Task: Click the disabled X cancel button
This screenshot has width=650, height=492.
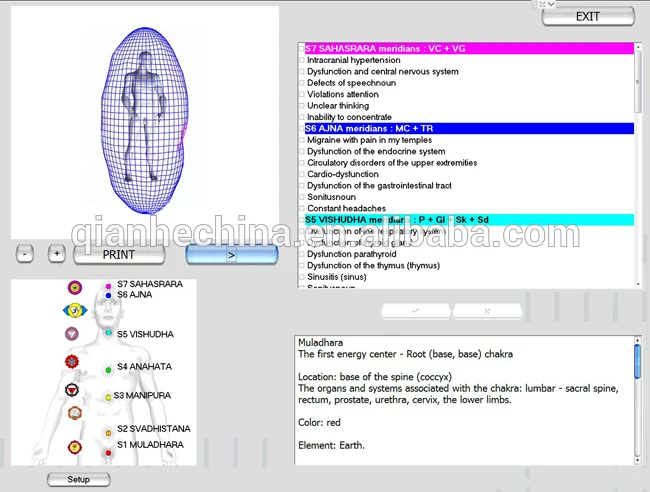Action: point(488,311)
